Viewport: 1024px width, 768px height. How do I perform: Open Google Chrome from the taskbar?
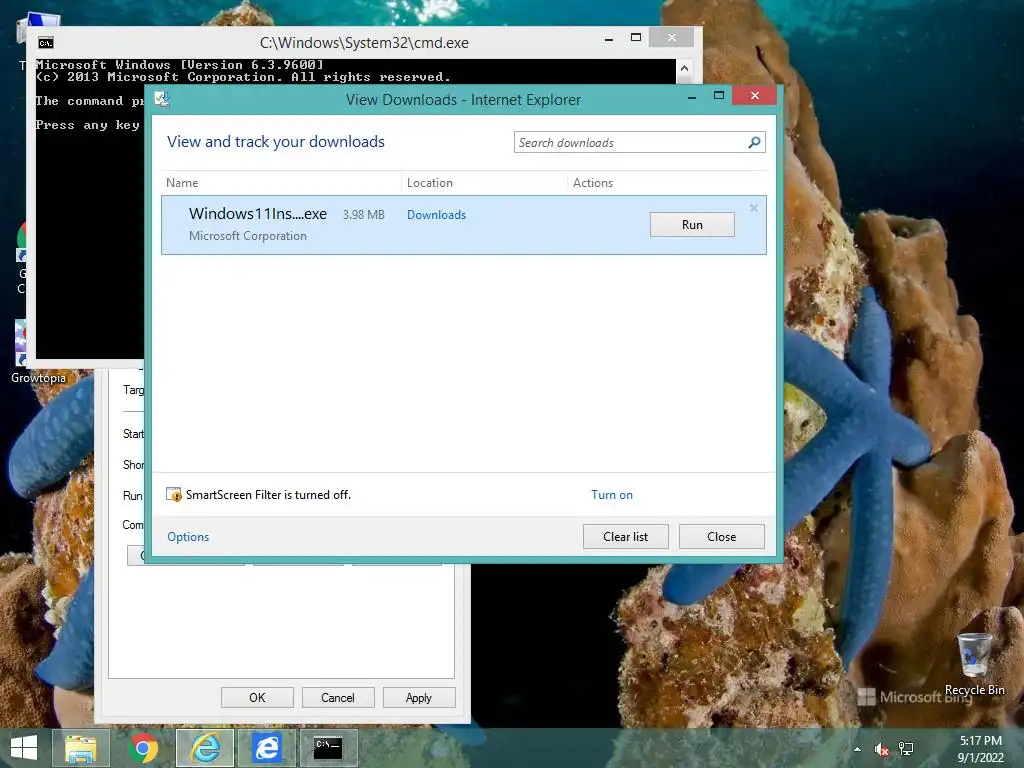[144, 748]
